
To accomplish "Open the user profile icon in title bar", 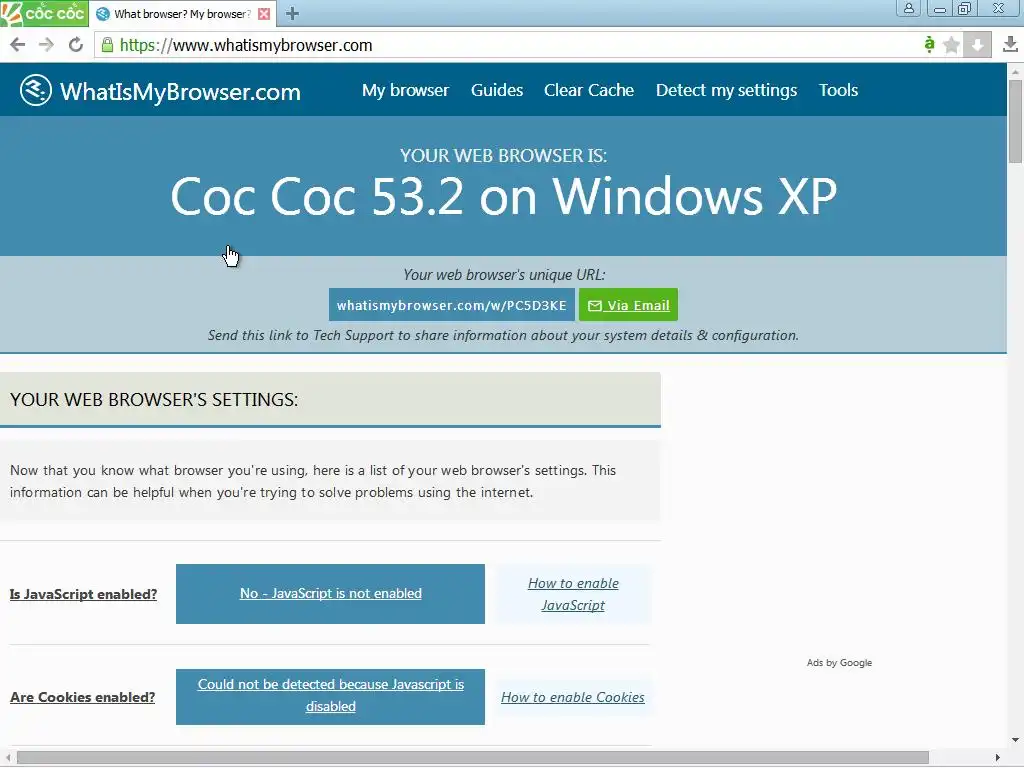I will tap(908, 8).
